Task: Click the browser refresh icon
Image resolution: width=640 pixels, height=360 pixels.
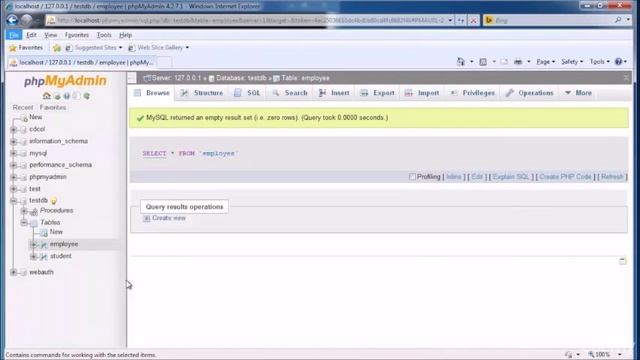Action: point(461,20)
